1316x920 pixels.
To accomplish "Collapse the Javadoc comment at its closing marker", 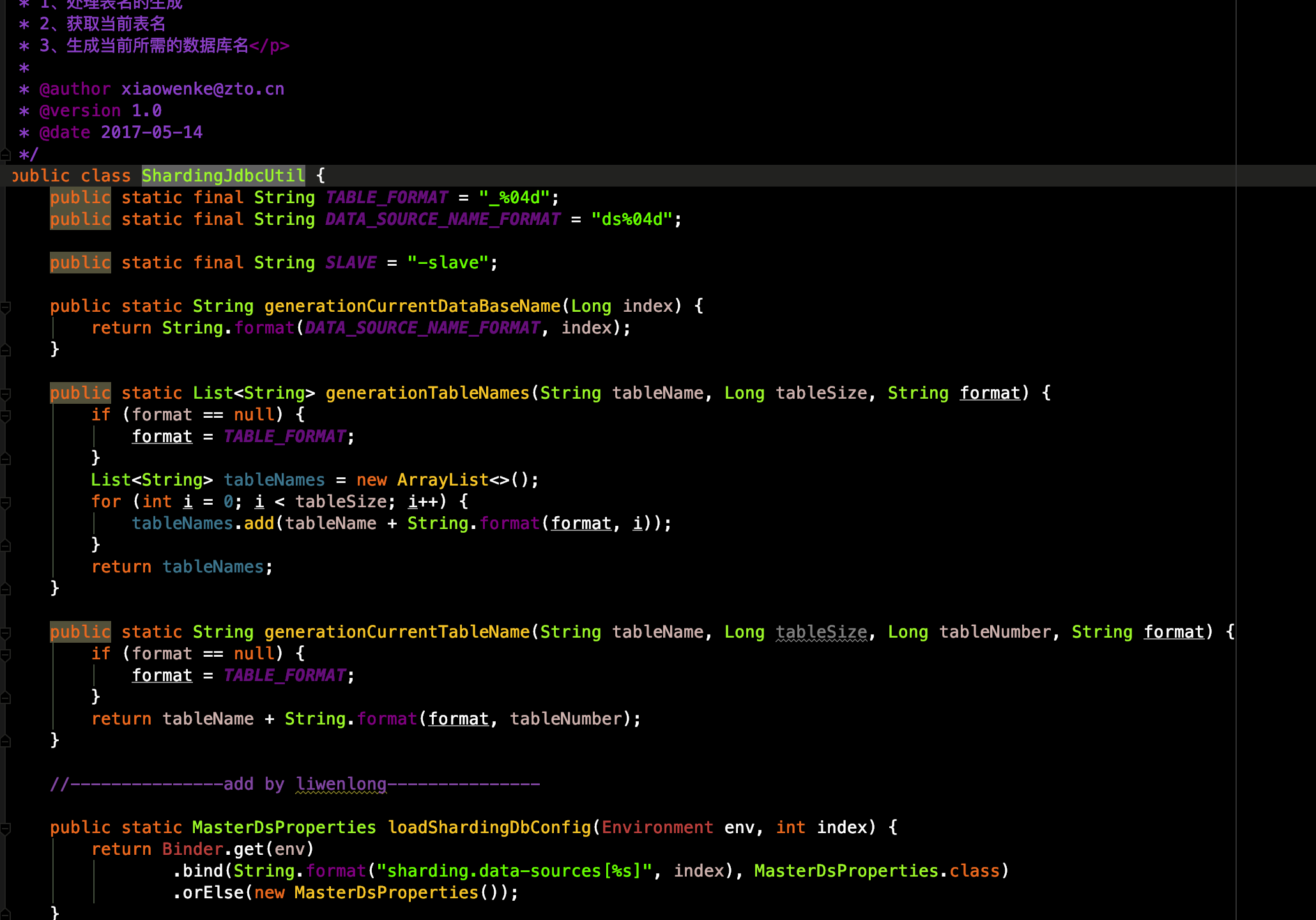I will point(5,155).
